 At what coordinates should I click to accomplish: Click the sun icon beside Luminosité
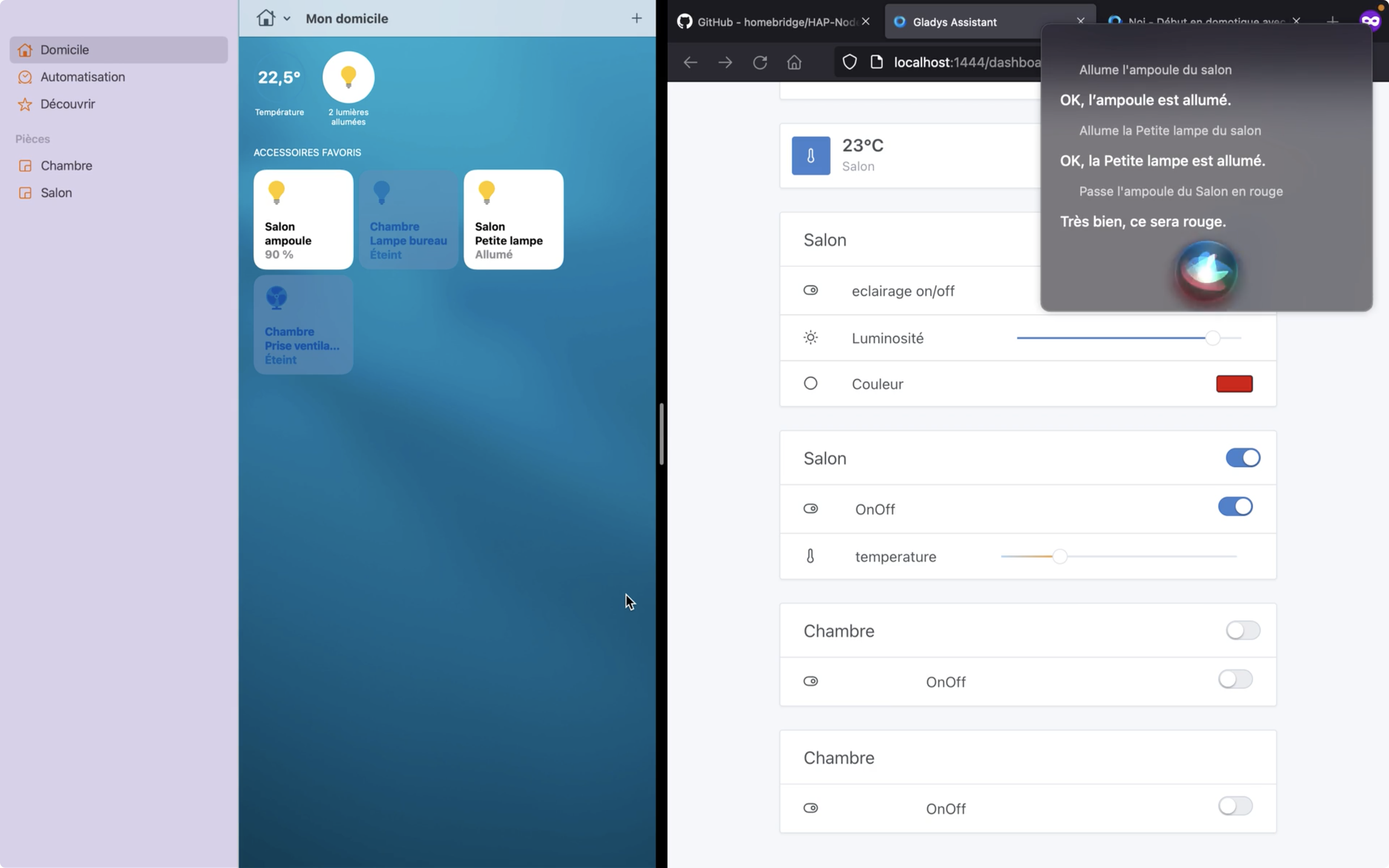point(810,338)
